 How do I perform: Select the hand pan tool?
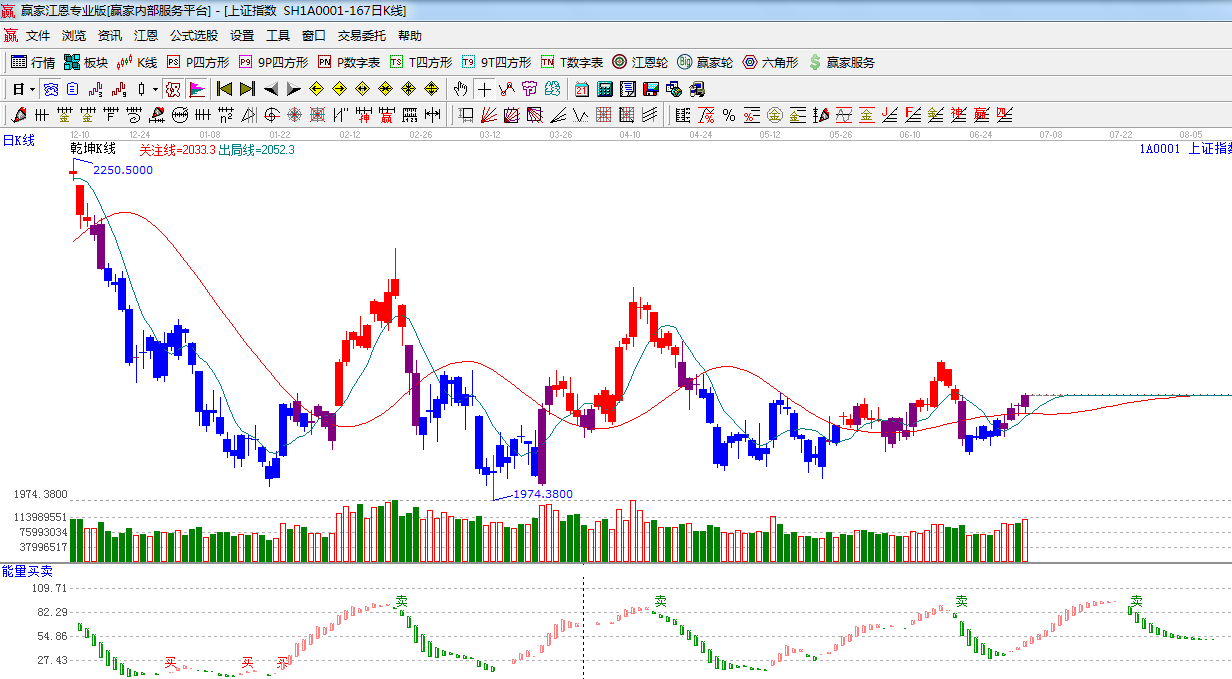pos(460,89)
